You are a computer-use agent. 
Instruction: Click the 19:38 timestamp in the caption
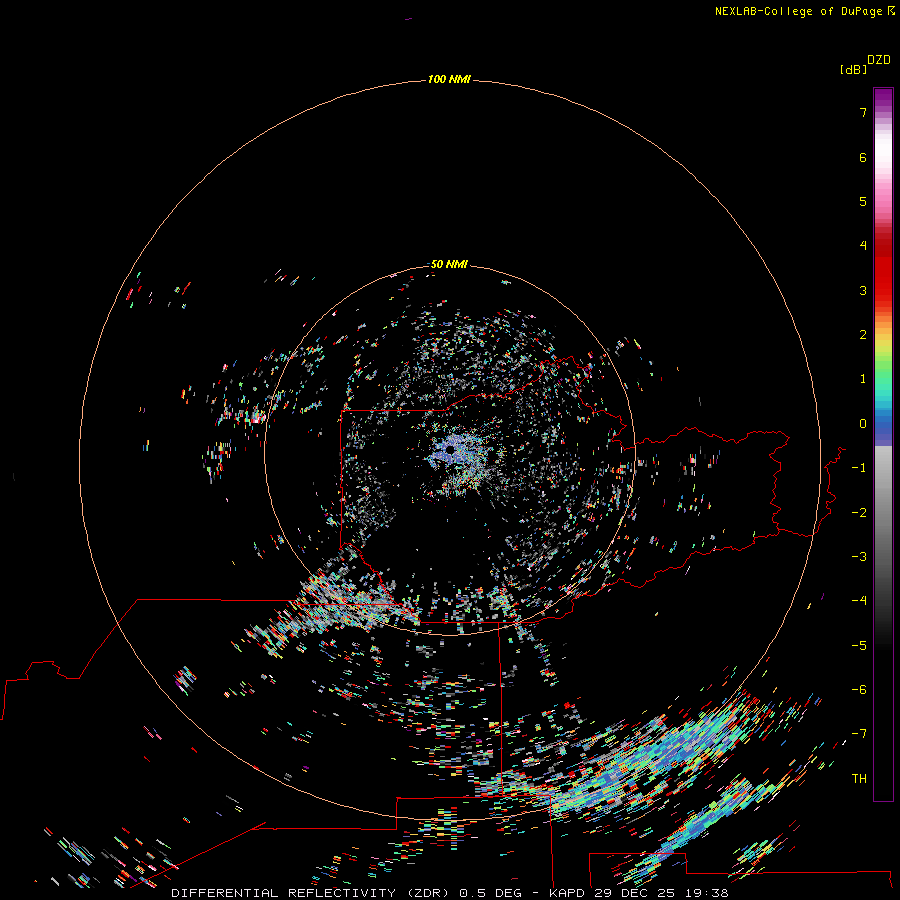[707, 893]
